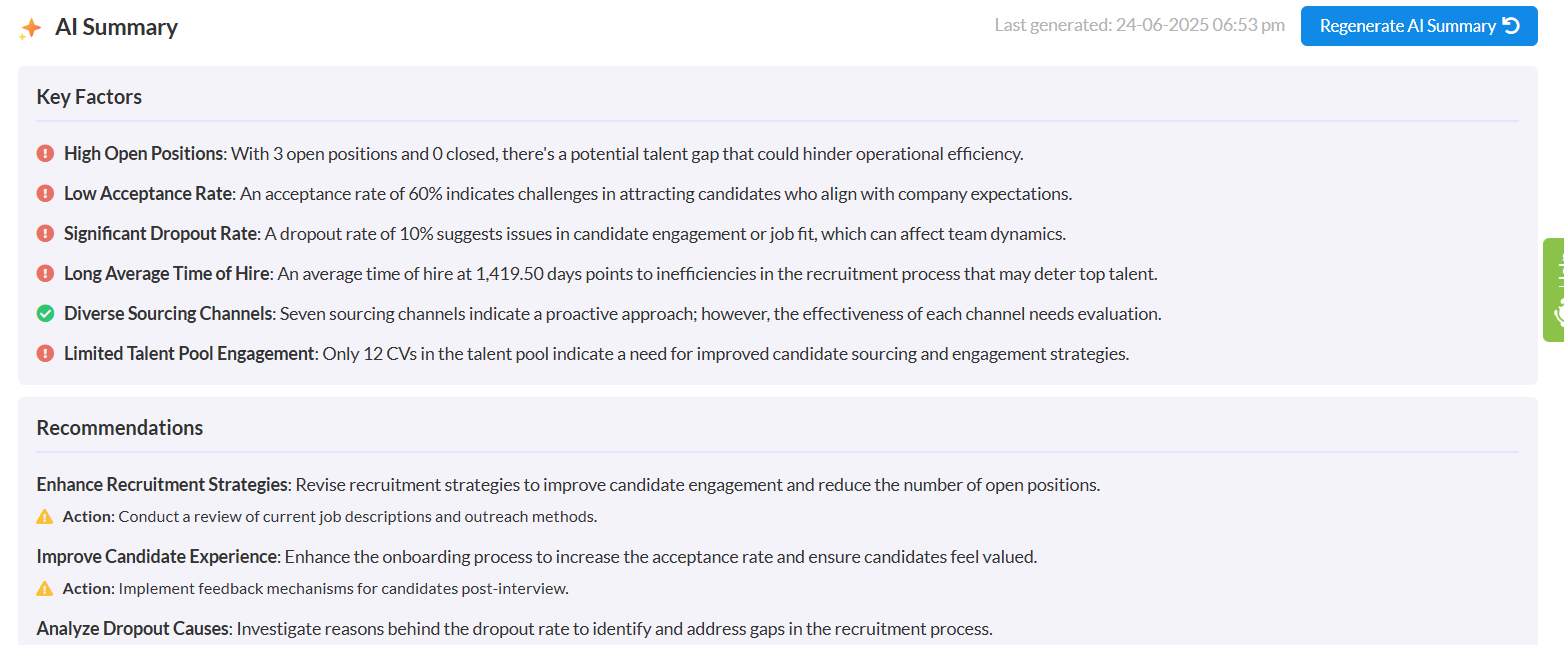Click the Analyze Dropout Causes recommendation title
The width and height of the screenshot is (1564, 645).
134,629
